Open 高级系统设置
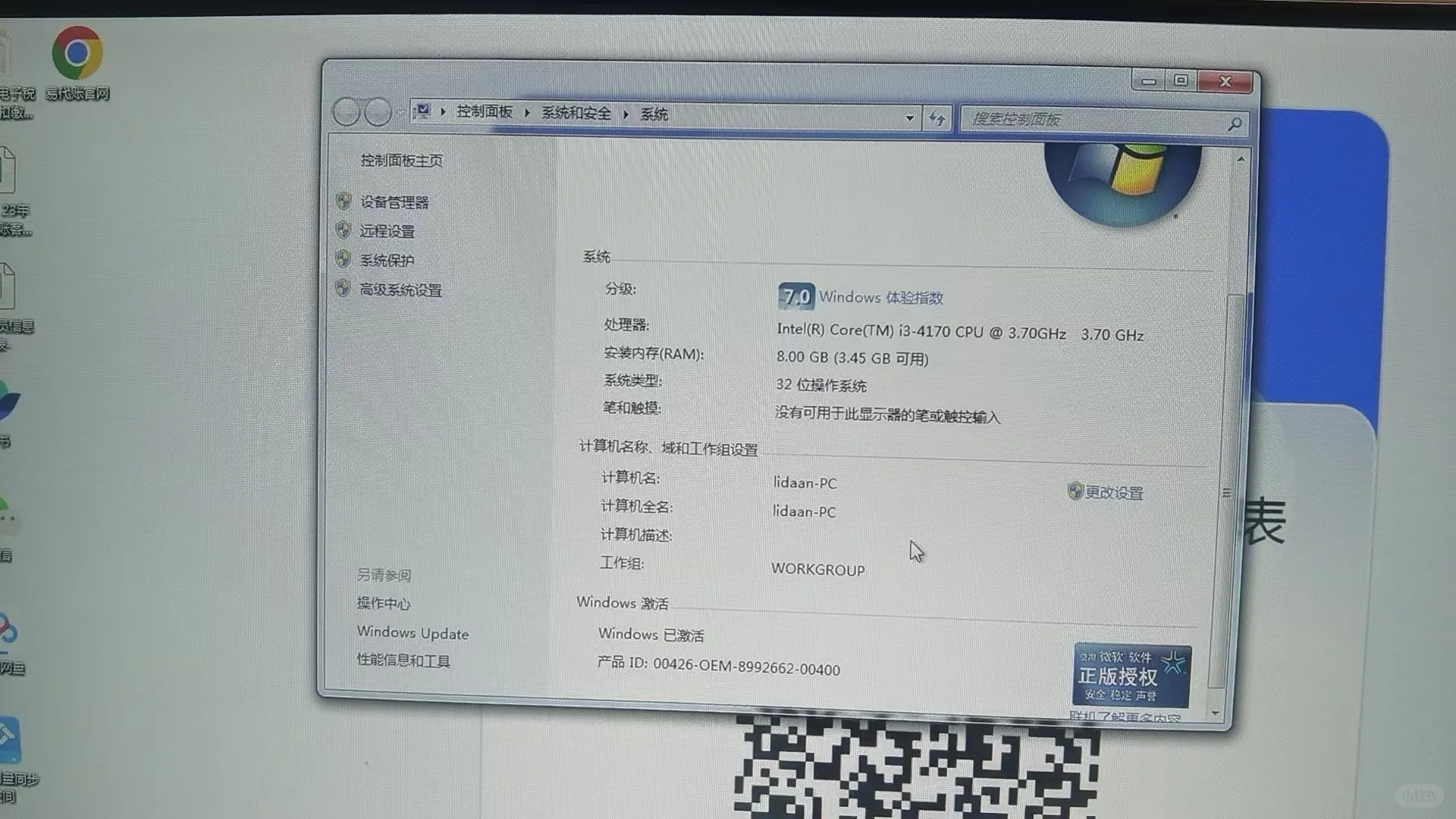 [400, 290]
